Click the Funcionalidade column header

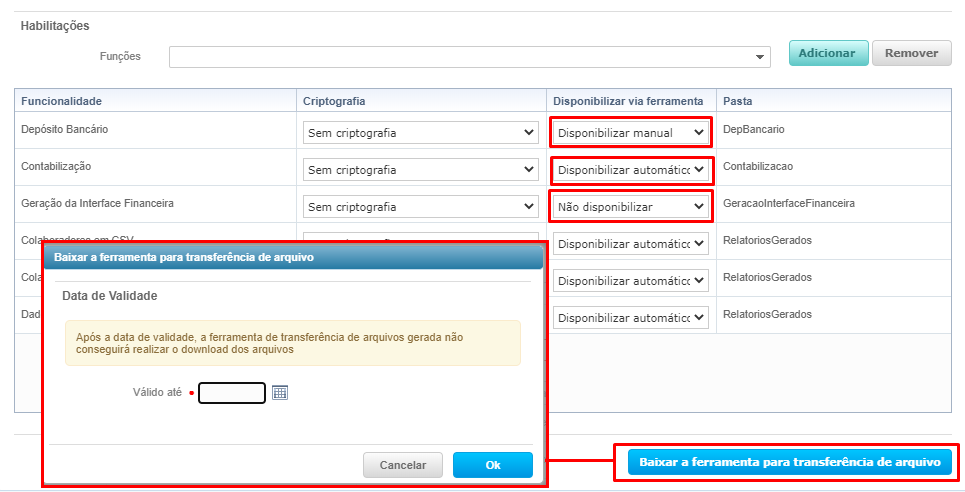(62, 101)
